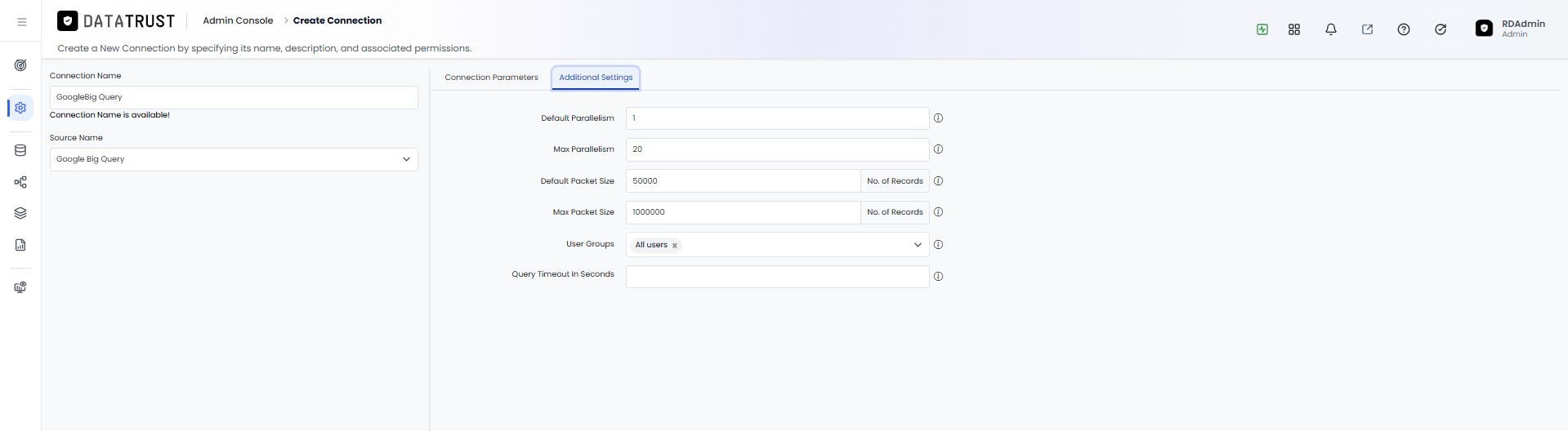Open the stacked layers icon in sidebar
This screenshot has width=1568, height=431.
point(20,213)
